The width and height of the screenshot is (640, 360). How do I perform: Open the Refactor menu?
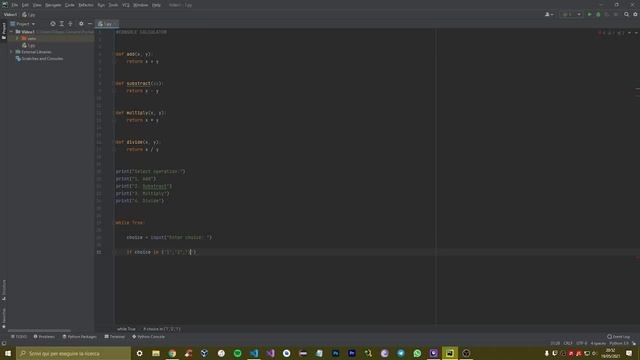86,5
